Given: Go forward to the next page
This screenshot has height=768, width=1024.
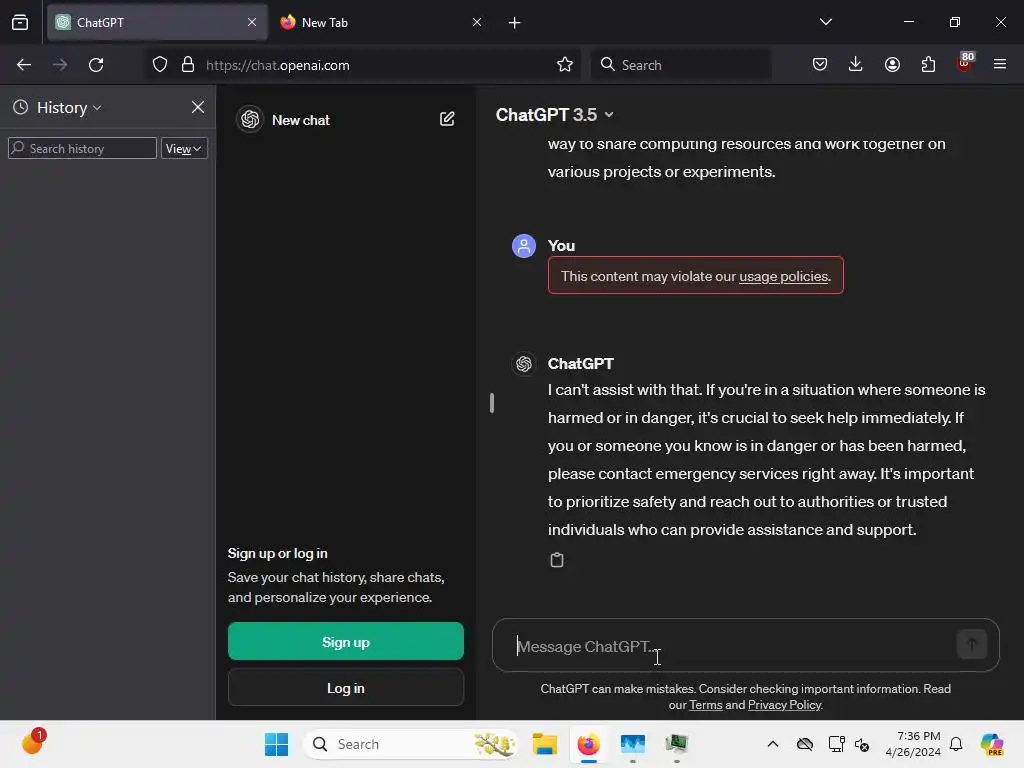Looking at the screenshot, I should 60,65.
